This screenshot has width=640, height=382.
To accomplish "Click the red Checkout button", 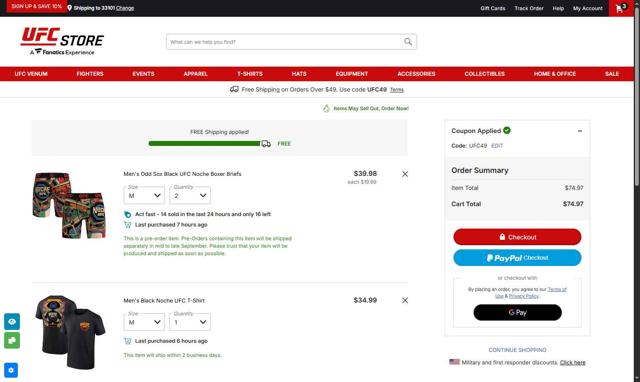I will [x=517, y=237].
